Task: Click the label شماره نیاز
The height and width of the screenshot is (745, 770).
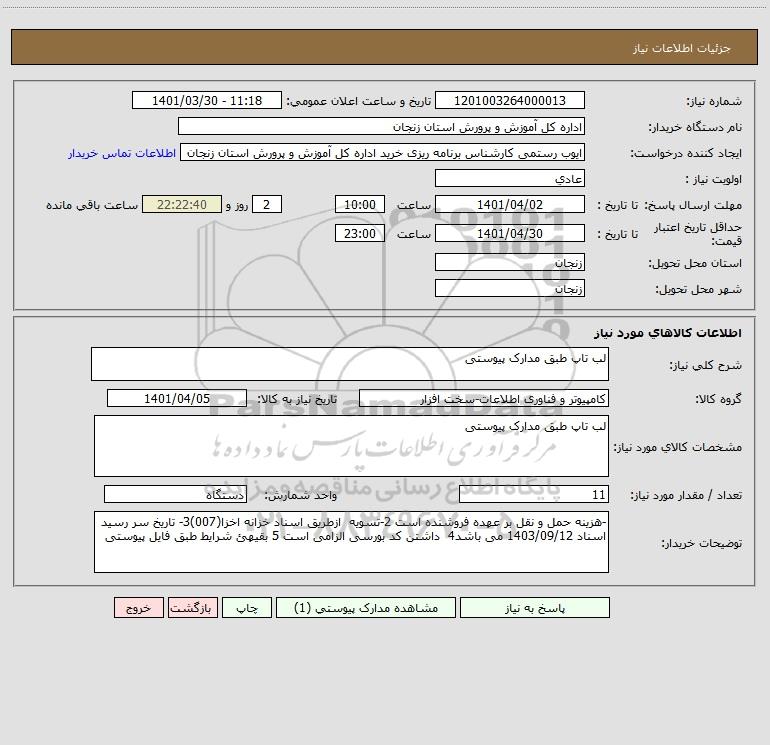Action: point(714,102)
